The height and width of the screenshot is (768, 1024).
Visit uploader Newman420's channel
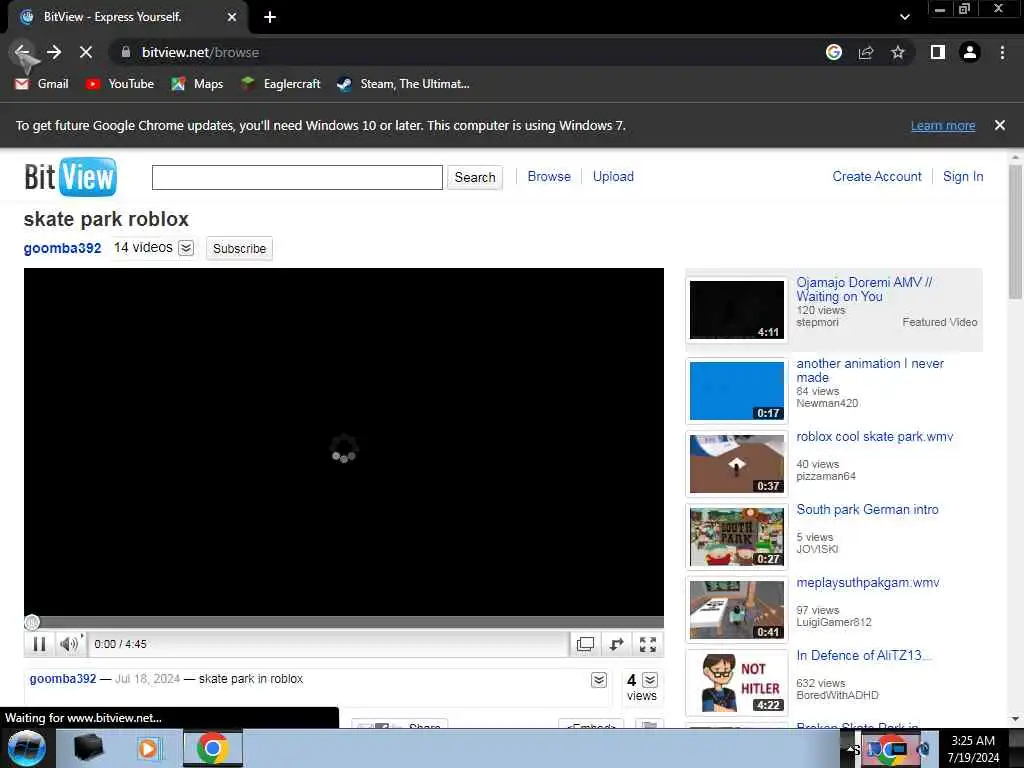click(827, 403)
